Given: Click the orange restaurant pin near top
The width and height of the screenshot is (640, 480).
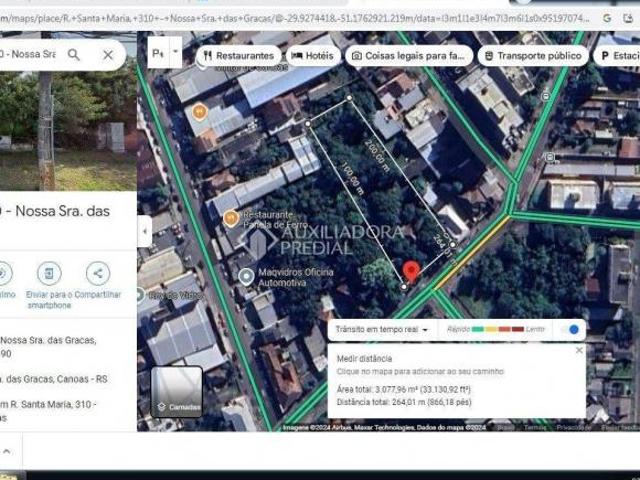Looking at the screenshot, I should pos(200,112).
